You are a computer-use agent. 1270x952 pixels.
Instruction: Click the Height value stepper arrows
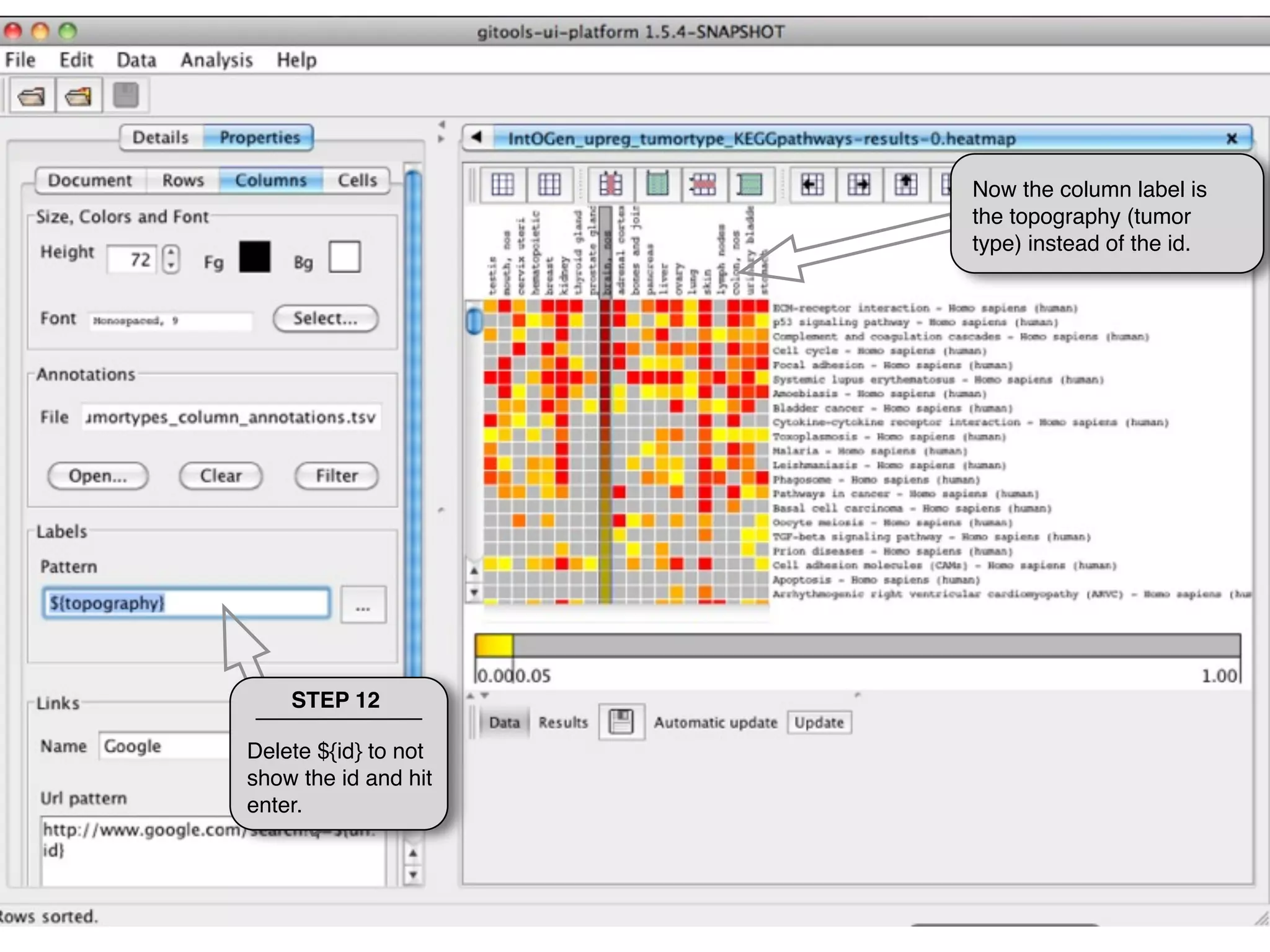171,259
